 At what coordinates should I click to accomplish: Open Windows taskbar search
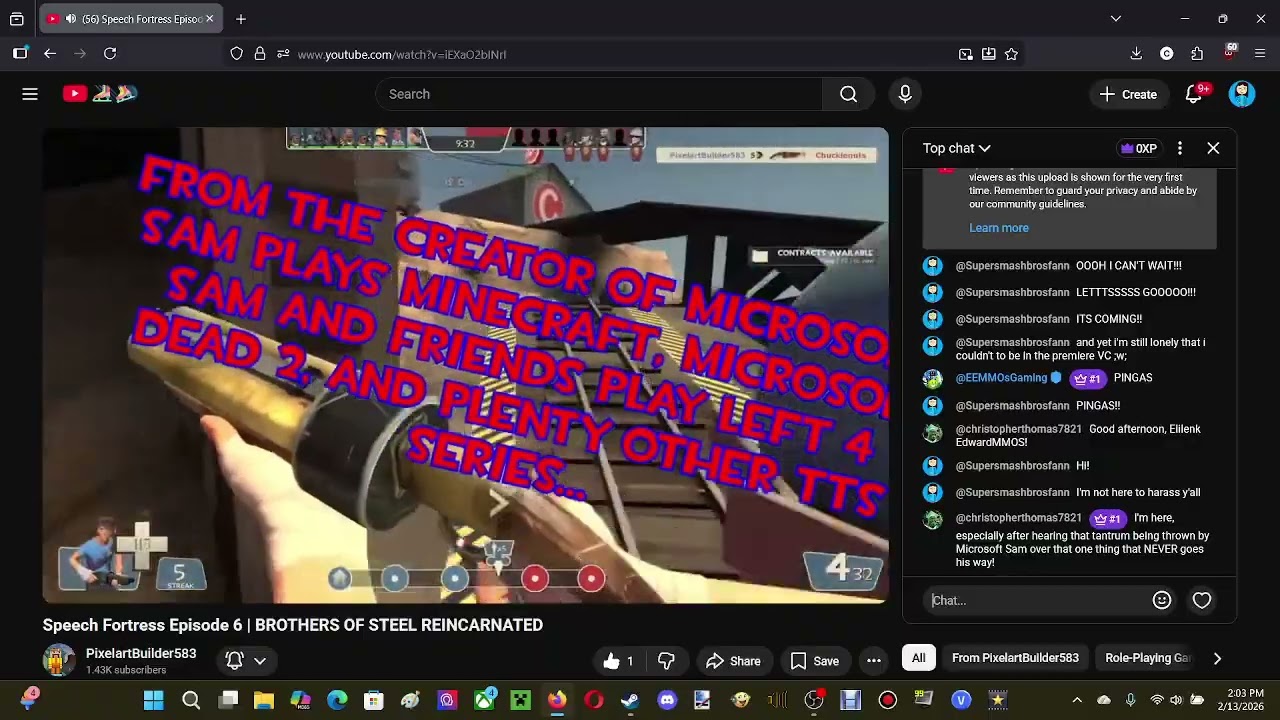tap(191, 700)
